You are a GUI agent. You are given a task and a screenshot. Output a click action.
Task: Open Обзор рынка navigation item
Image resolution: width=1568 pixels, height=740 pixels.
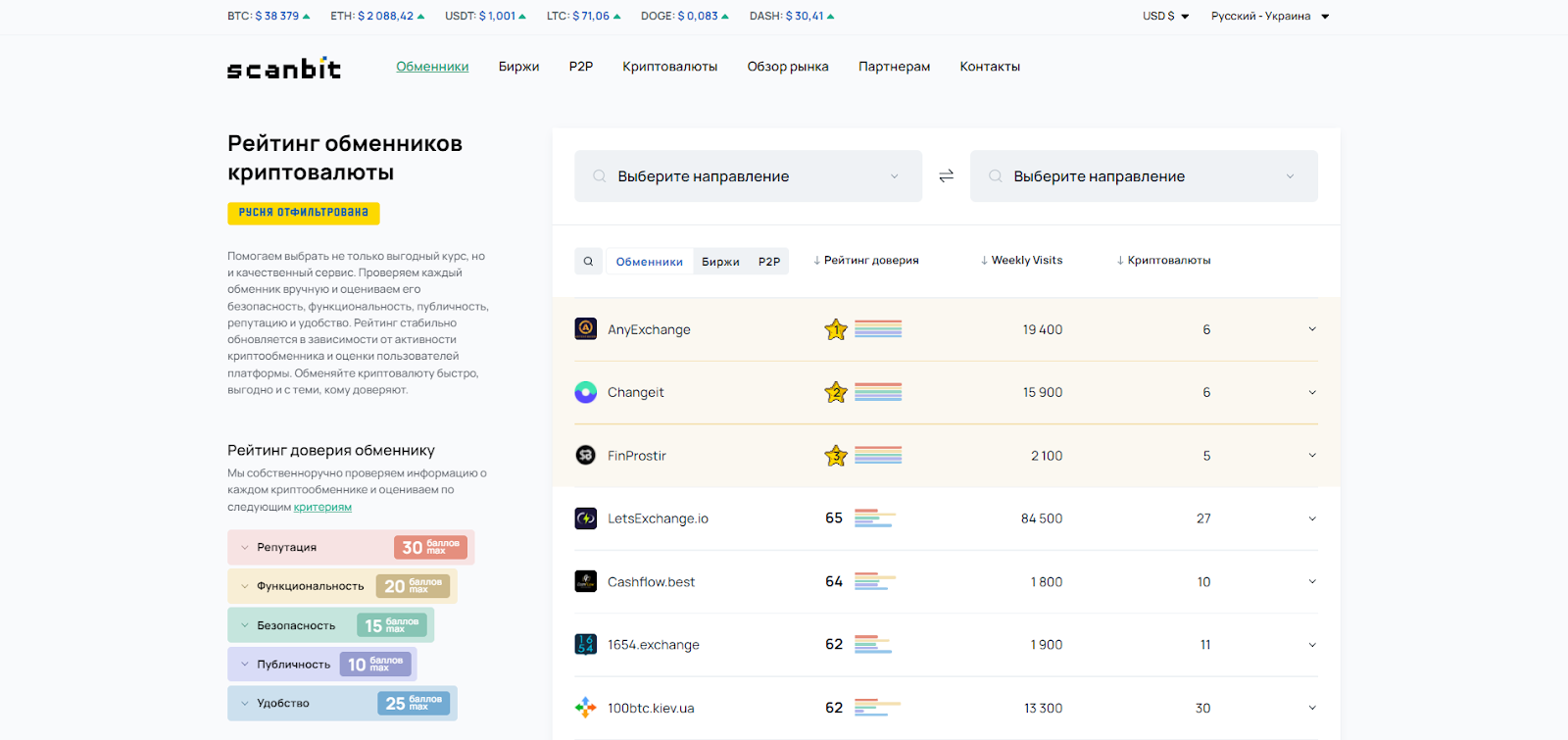tap(788, 67)
